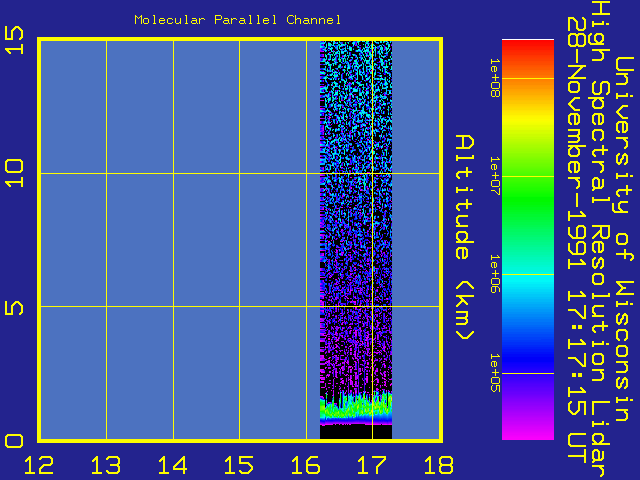
Task: Click the x-axis label 14
Action: pyautogui.click(x=172, y=465)
